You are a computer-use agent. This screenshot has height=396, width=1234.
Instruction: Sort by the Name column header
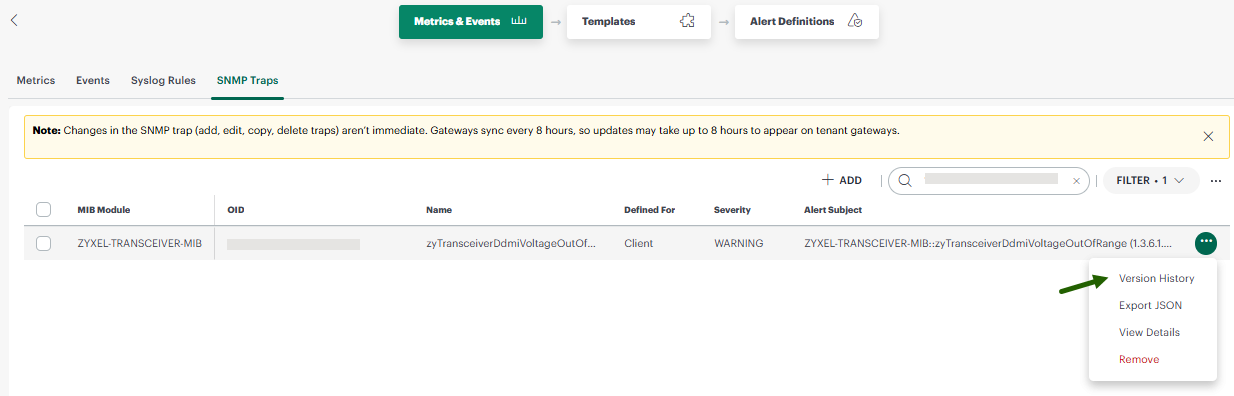click(x=439, y=210)
